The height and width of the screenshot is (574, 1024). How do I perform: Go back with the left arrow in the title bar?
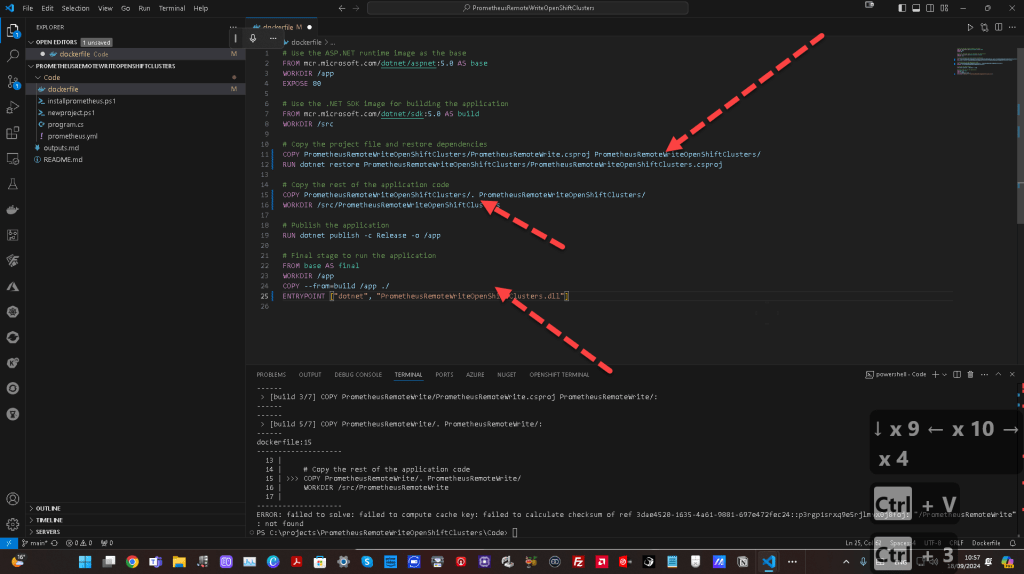coord(342,8)
